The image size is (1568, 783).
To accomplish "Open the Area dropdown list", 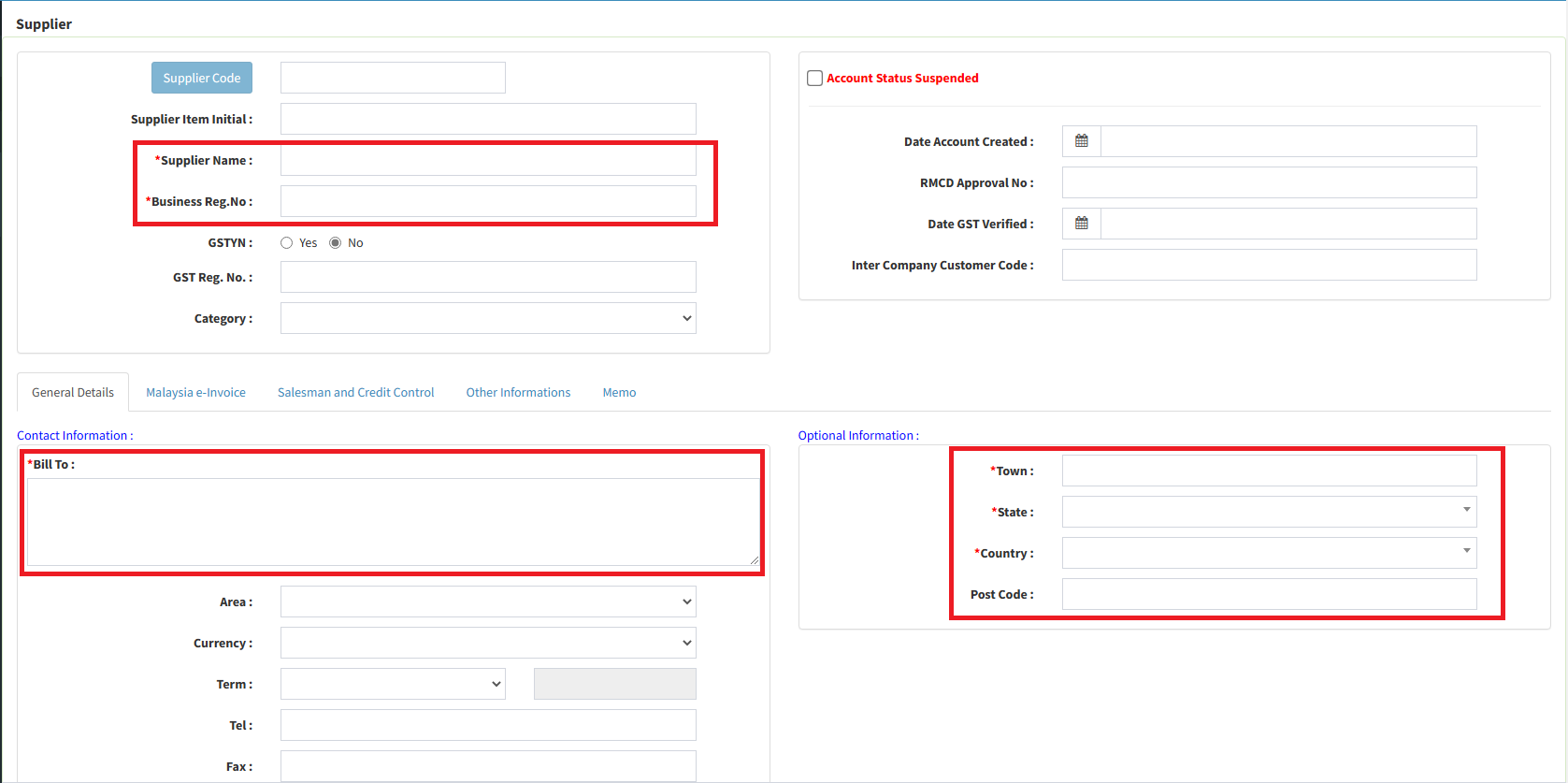I will [488, 602].
